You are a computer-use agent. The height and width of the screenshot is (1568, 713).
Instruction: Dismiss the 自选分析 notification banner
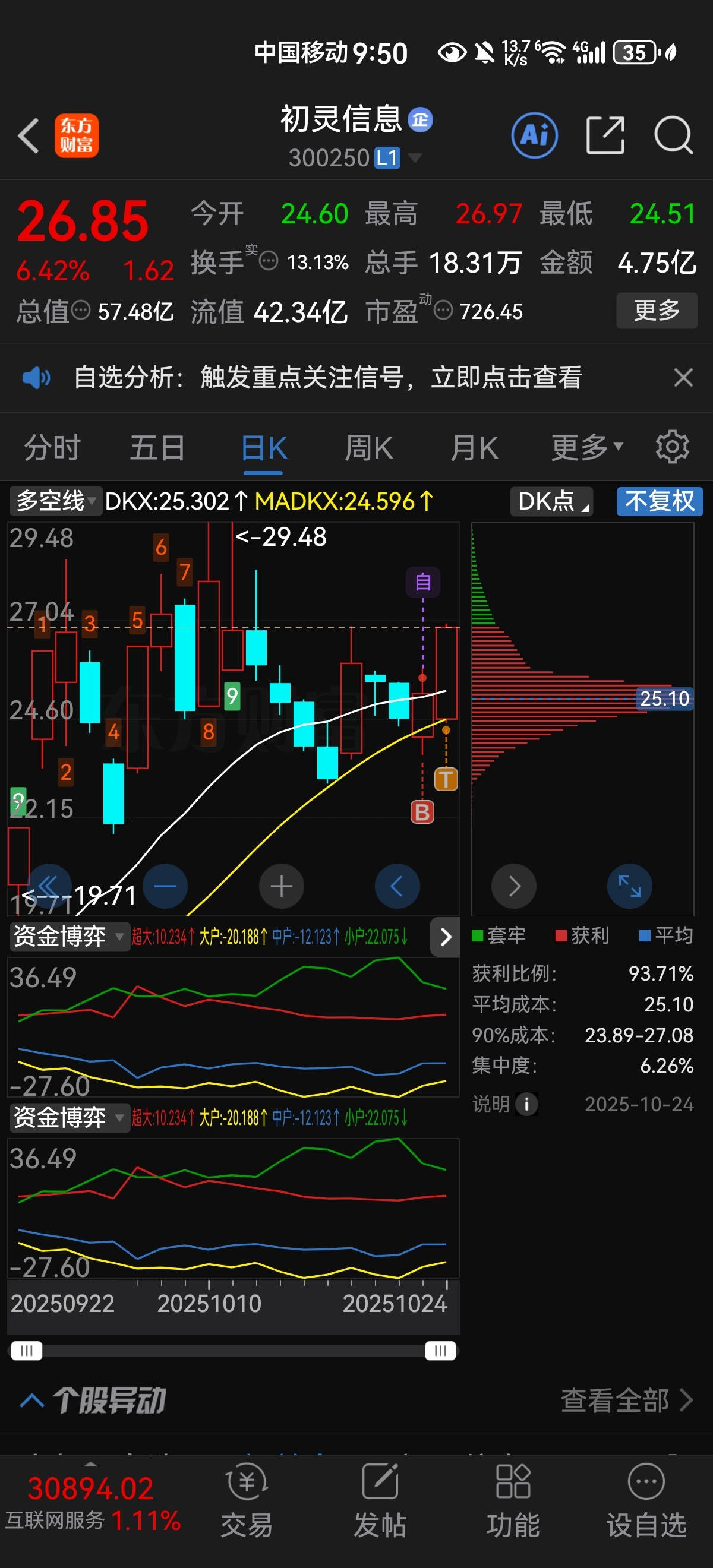[683, 377]
